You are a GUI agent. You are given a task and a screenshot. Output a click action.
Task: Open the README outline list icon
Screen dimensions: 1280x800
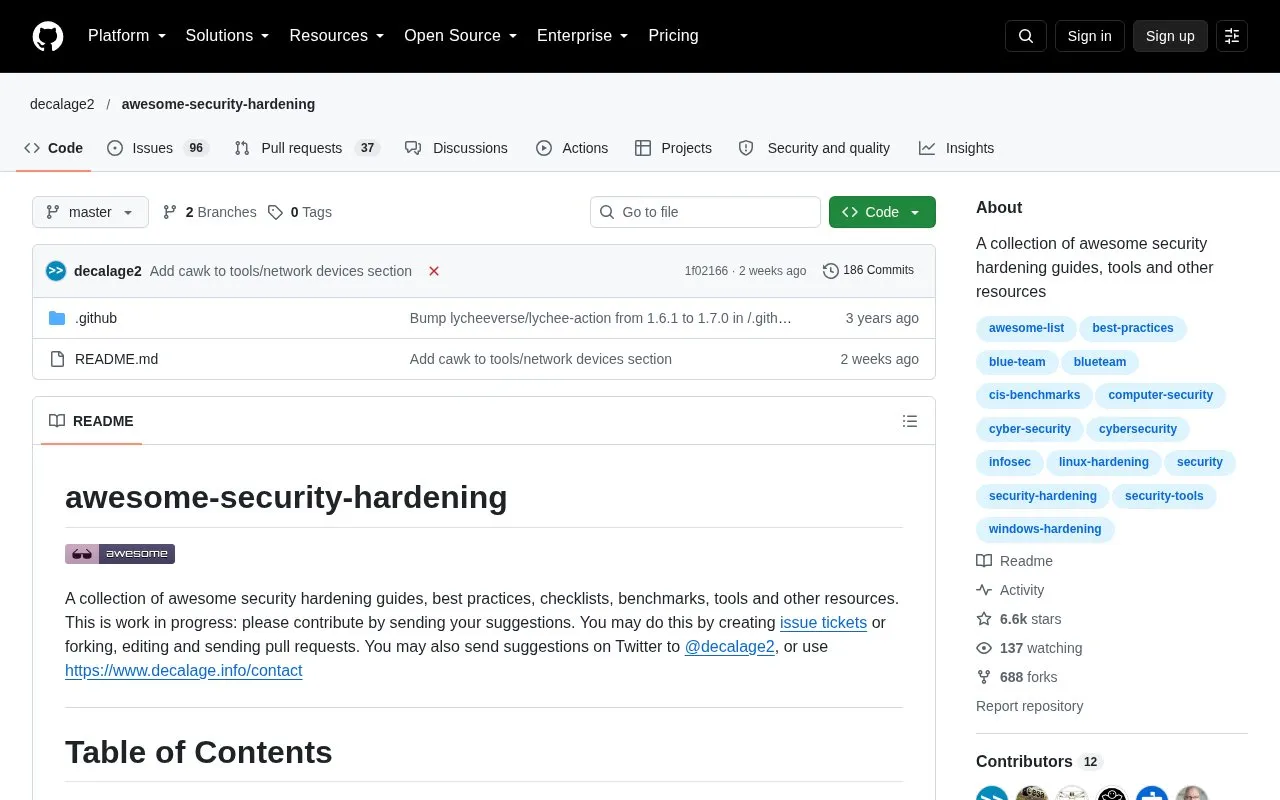coord(910,421)
